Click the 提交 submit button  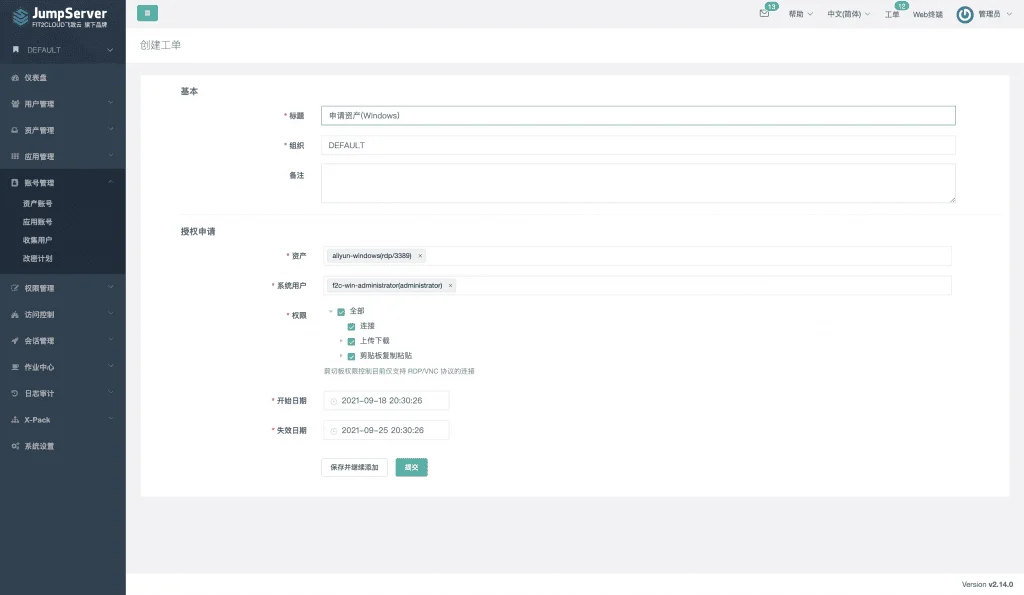(411, 467)
